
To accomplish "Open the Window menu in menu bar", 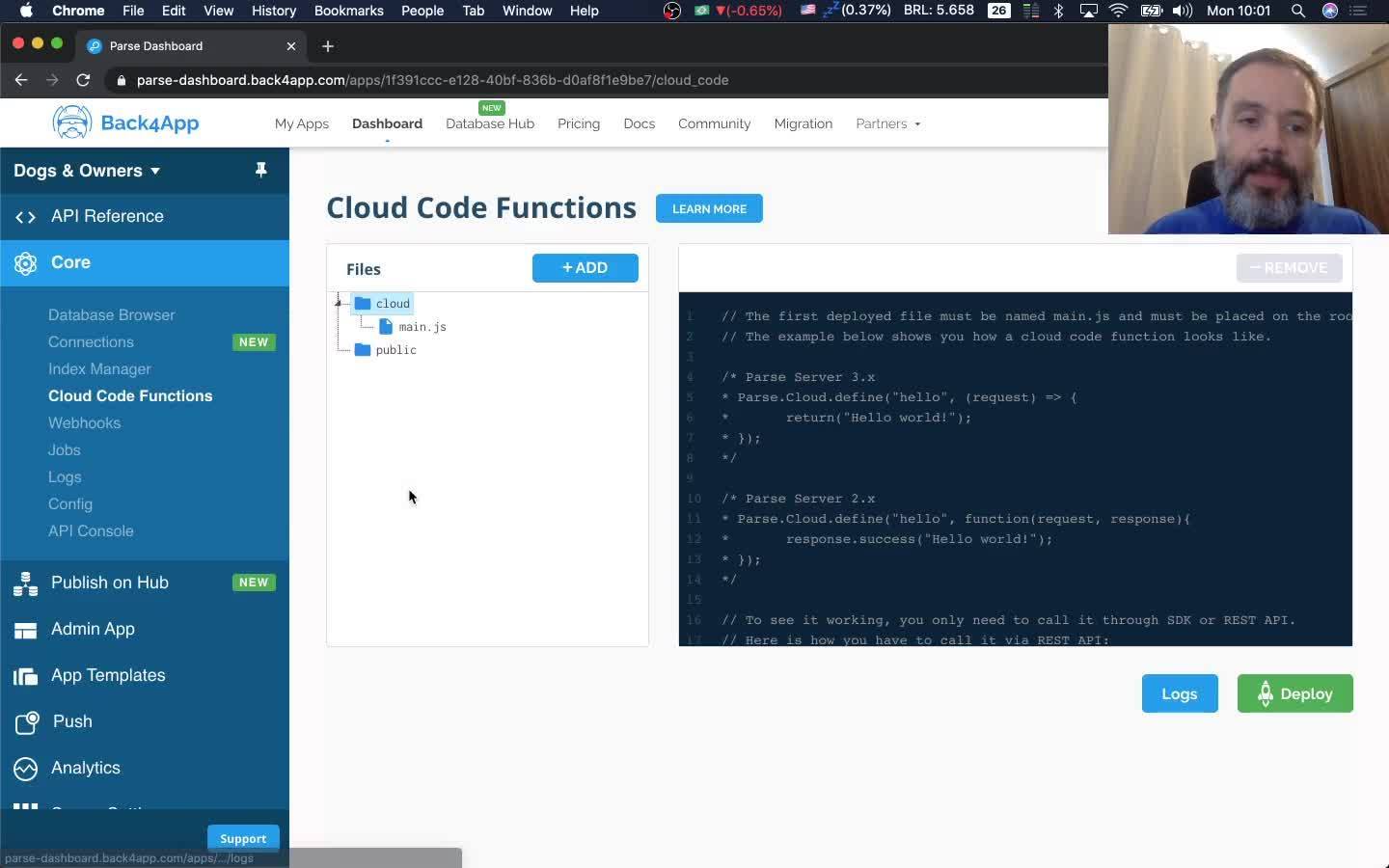I will 528,11.
